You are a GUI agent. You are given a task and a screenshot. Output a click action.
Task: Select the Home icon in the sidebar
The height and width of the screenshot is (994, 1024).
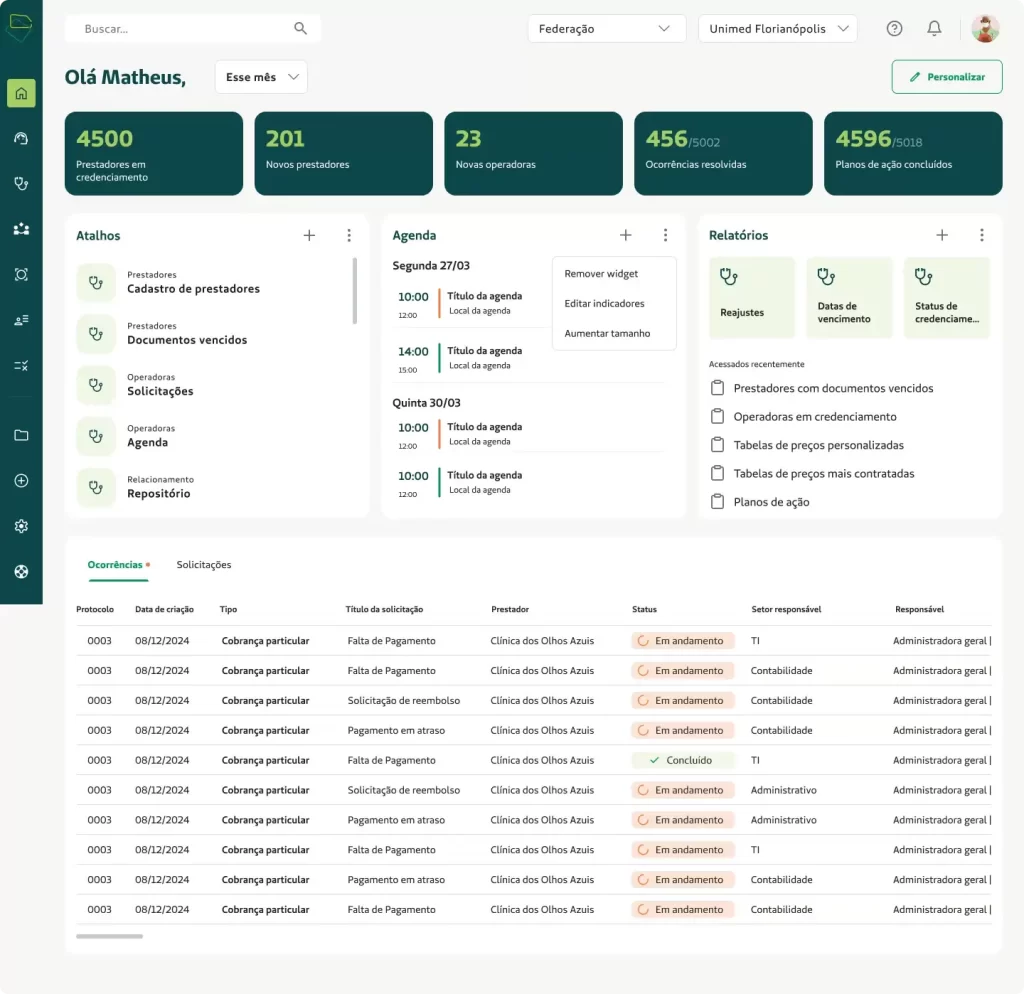click(x=20, y=92)
